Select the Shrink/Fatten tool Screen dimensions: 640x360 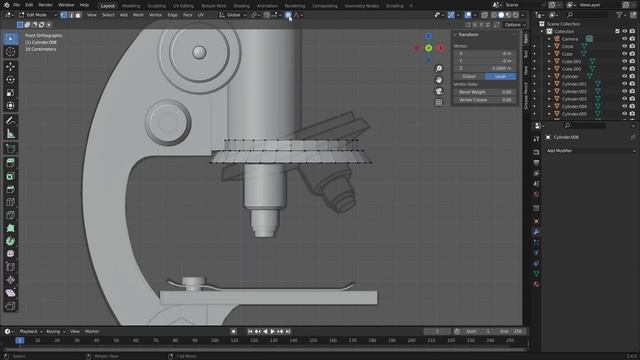pyautogui.click(x=11, y=280)
